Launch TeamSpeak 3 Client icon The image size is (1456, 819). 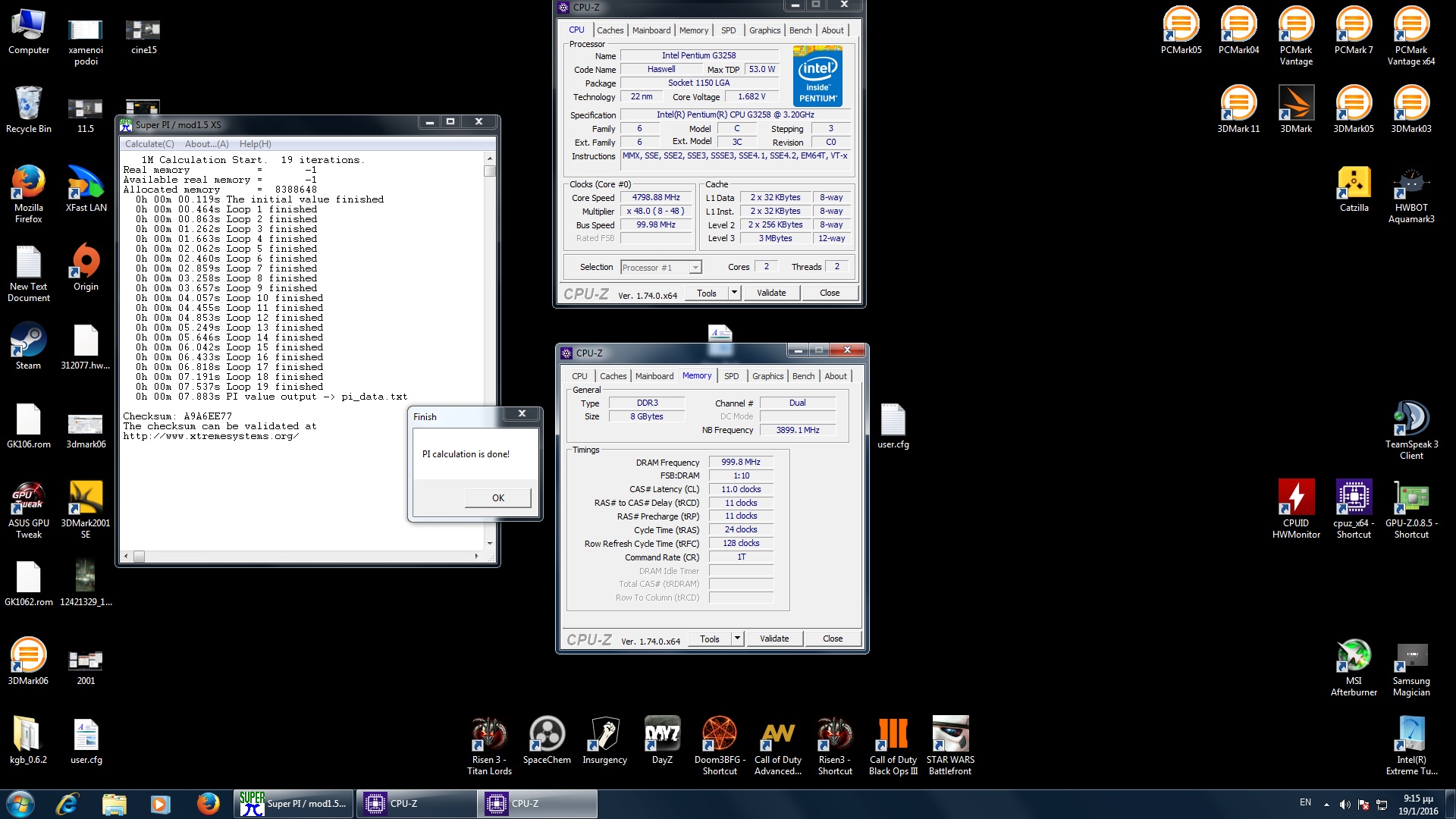1411,430
